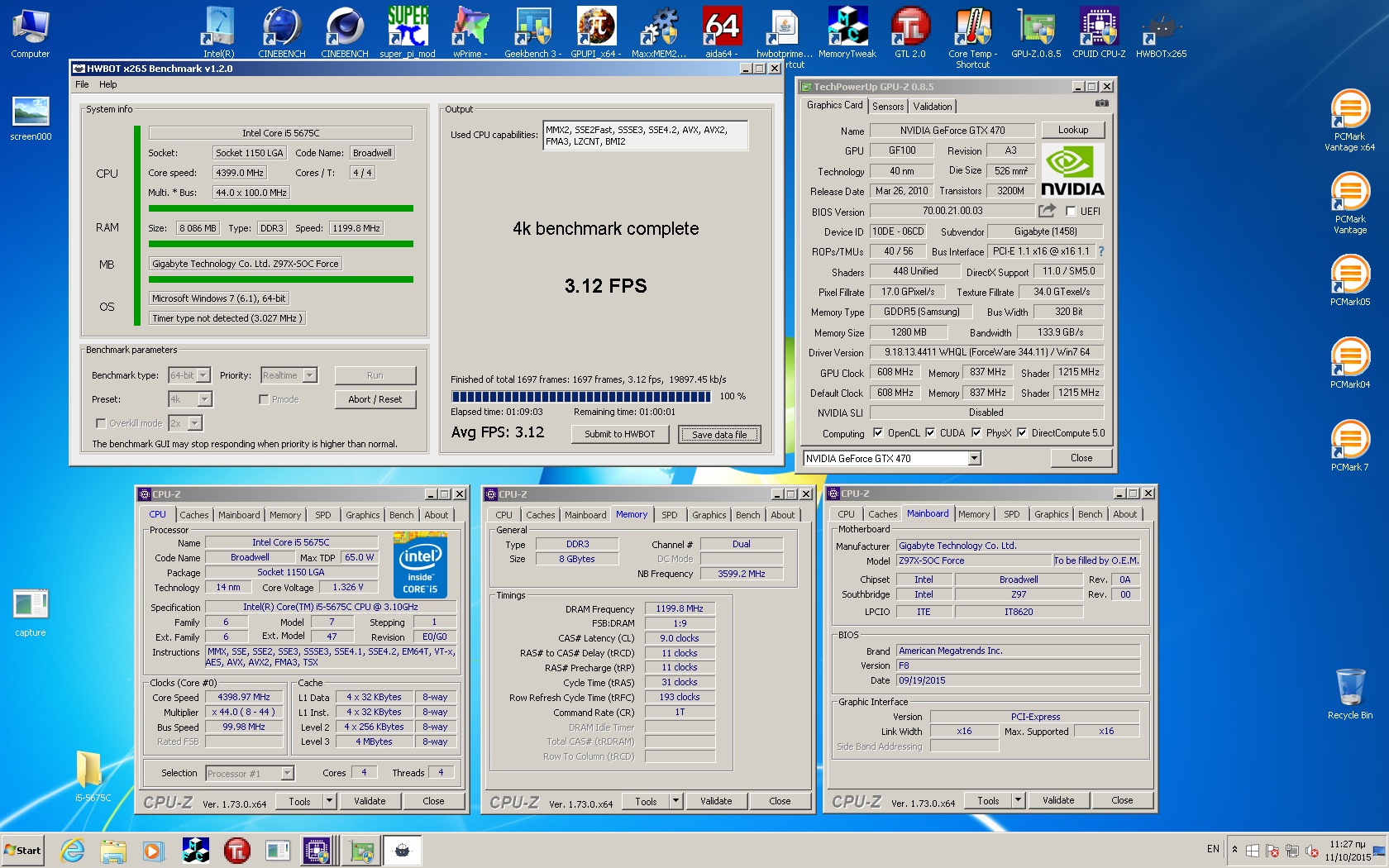Launch Geekbench 3 shortcut
1389x868 pixels.
[x=533, y=33]
